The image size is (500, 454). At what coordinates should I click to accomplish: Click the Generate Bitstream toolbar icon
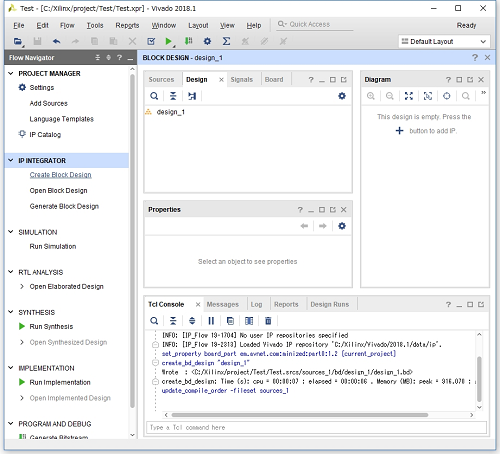point(188,41)
